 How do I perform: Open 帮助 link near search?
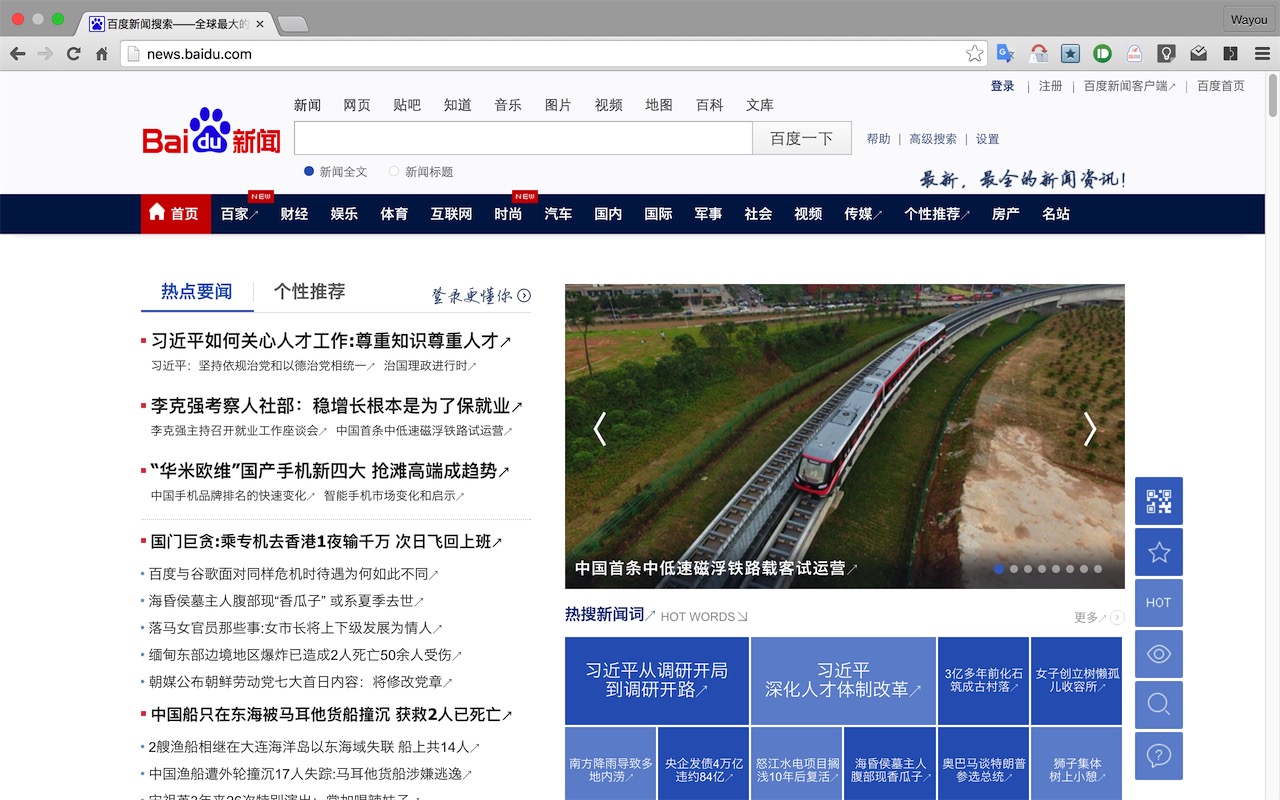878,139
